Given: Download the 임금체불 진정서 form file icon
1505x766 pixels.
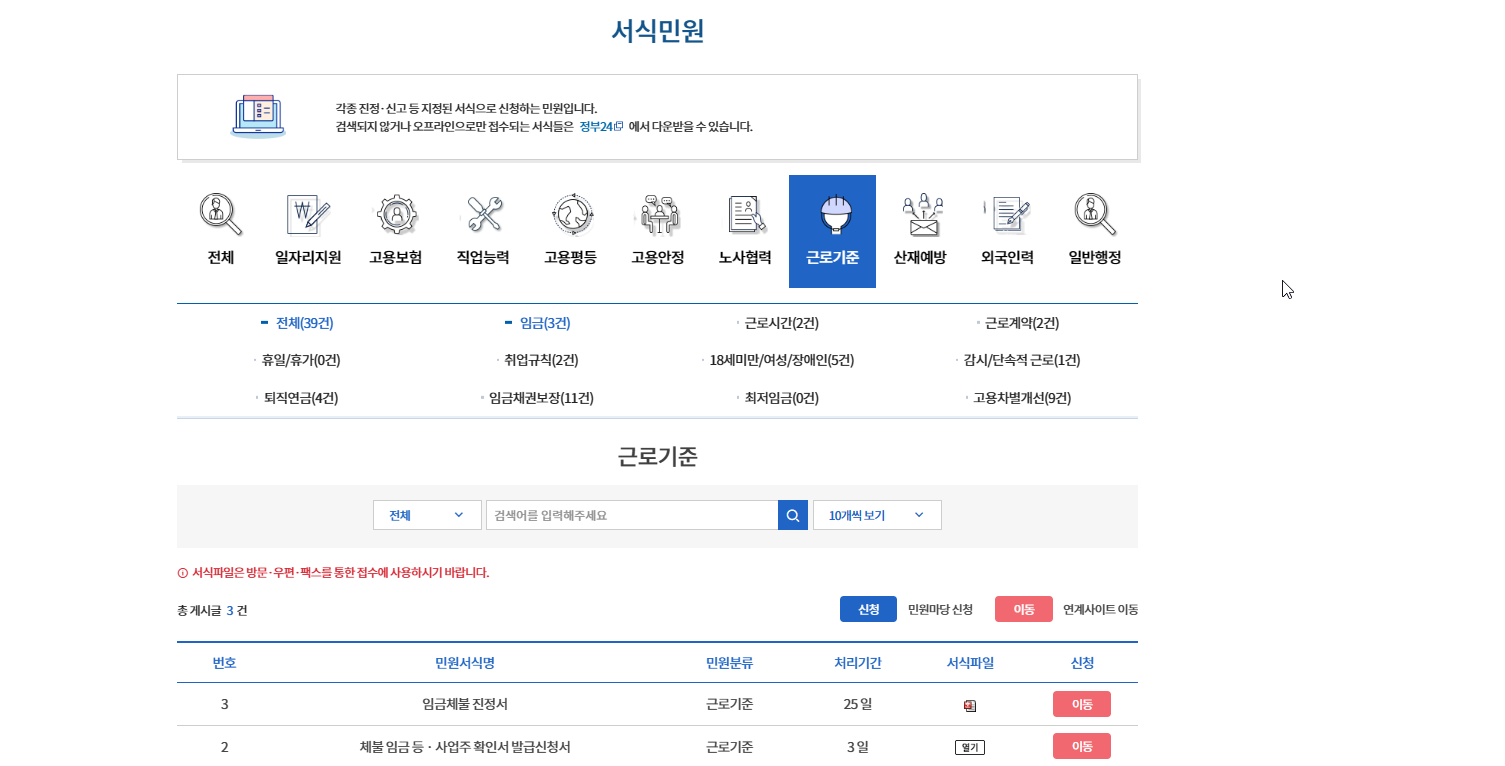Looking at the screenshot, I should click(x=970, y=705).
